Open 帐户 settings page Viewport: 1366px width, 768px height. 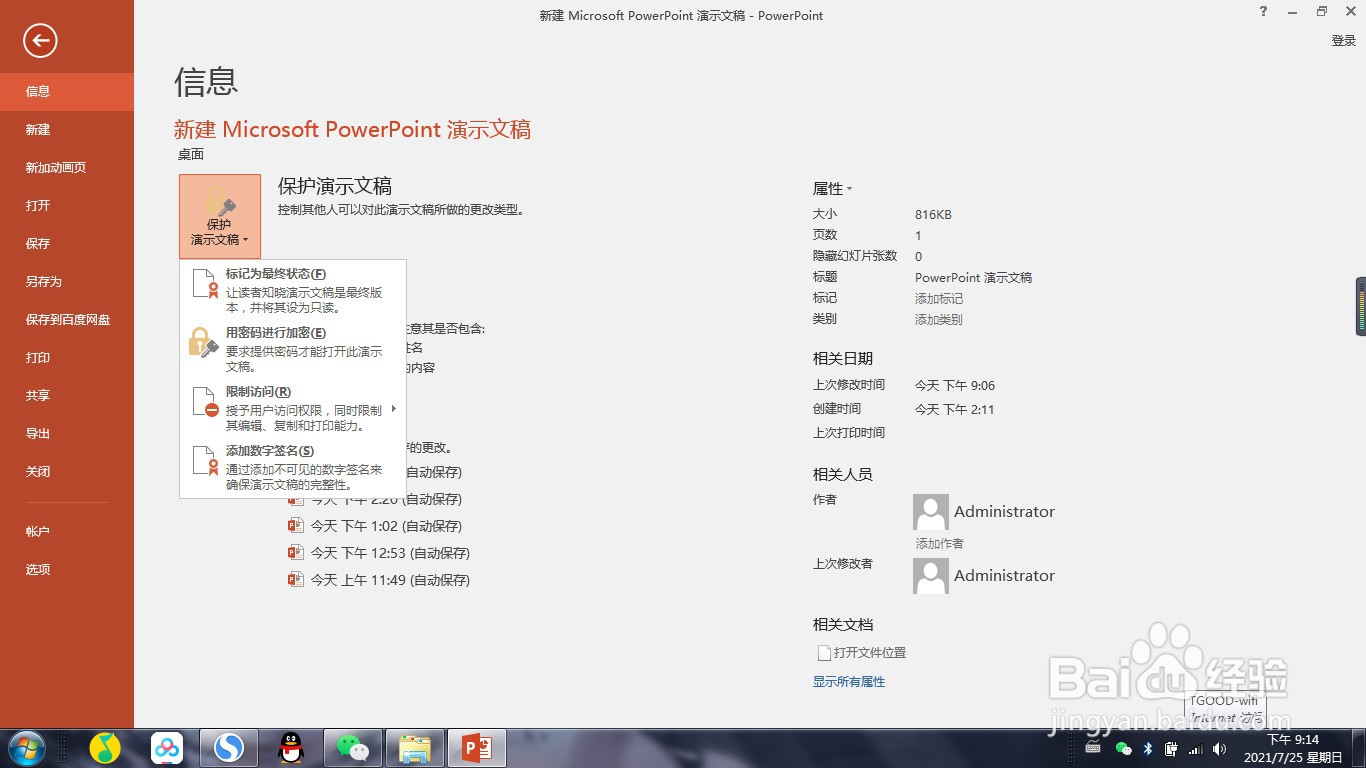[x=67, y=531]
